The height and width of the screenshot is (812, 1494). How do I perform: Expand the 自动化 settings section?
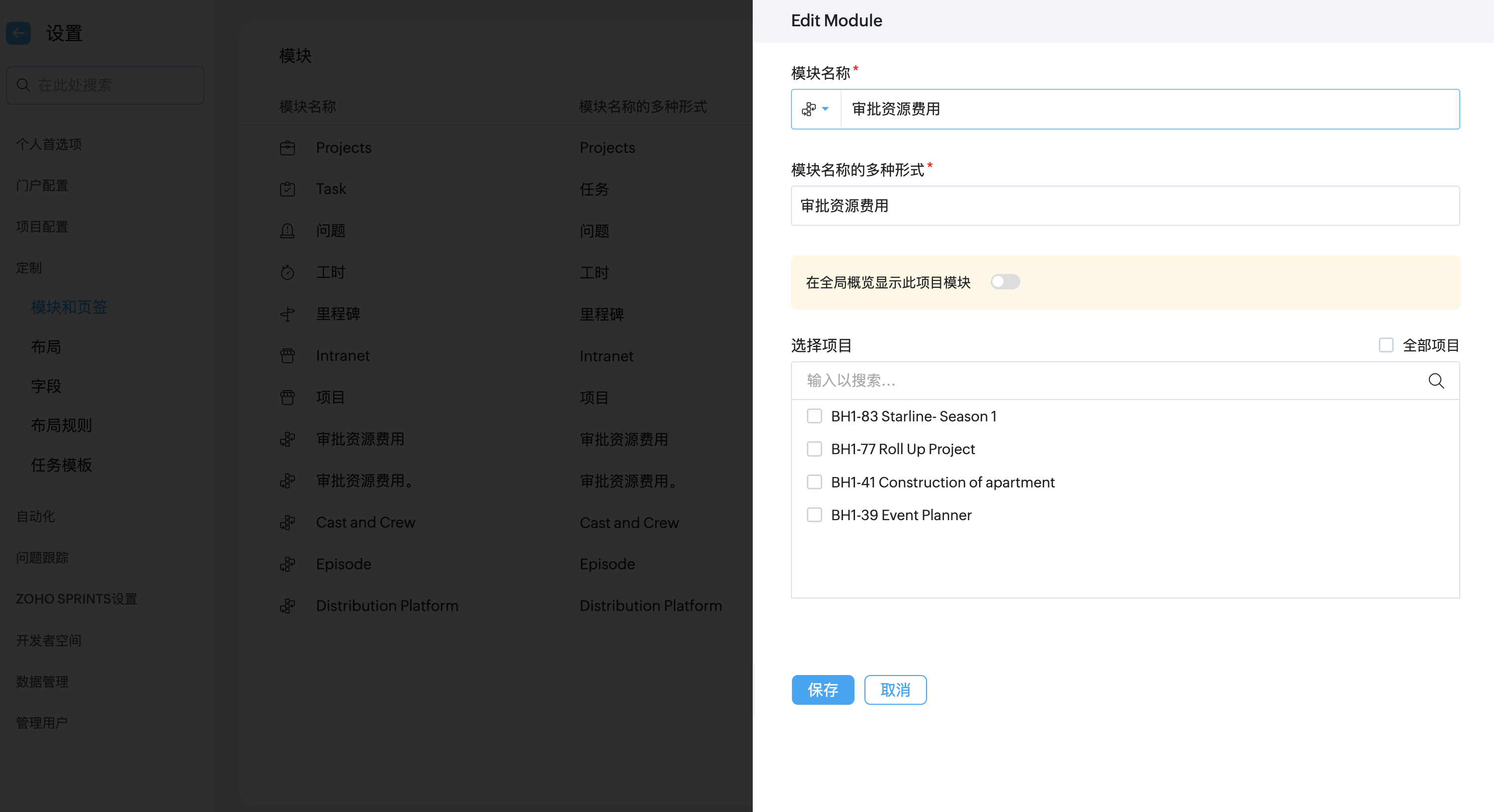(x=35, y=516)
